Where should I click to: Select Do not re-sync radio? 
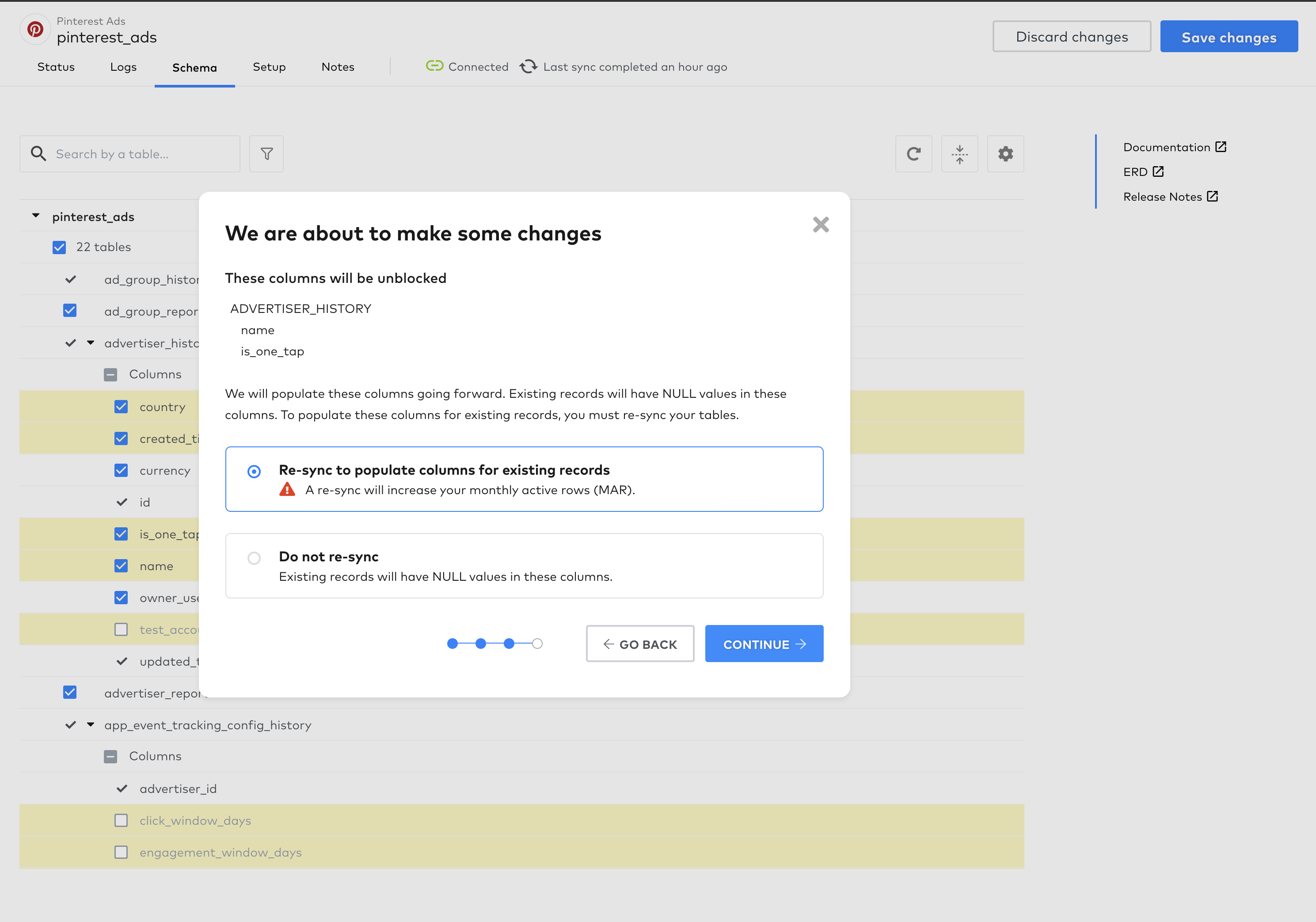pyautogui.click(x=254, y=558)
